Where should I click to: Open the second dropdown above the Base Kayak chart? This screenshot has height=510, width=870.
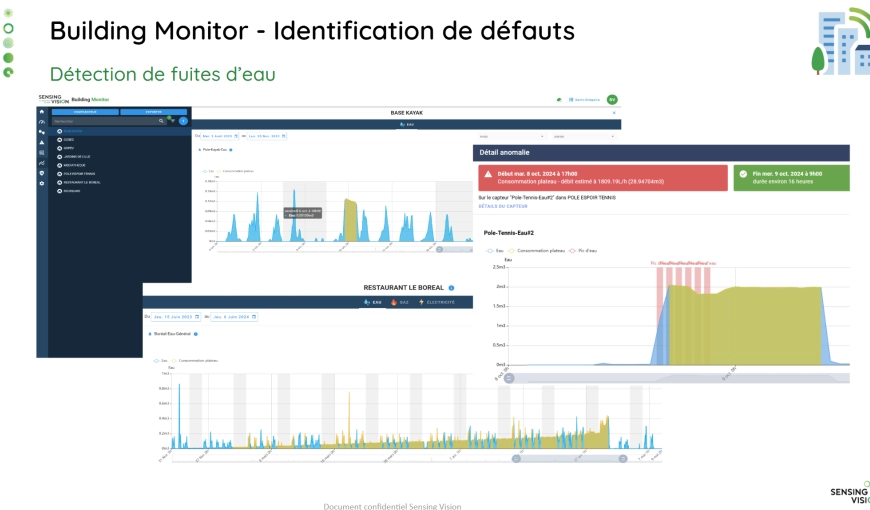pyautogui.click(x=583, y=136)
